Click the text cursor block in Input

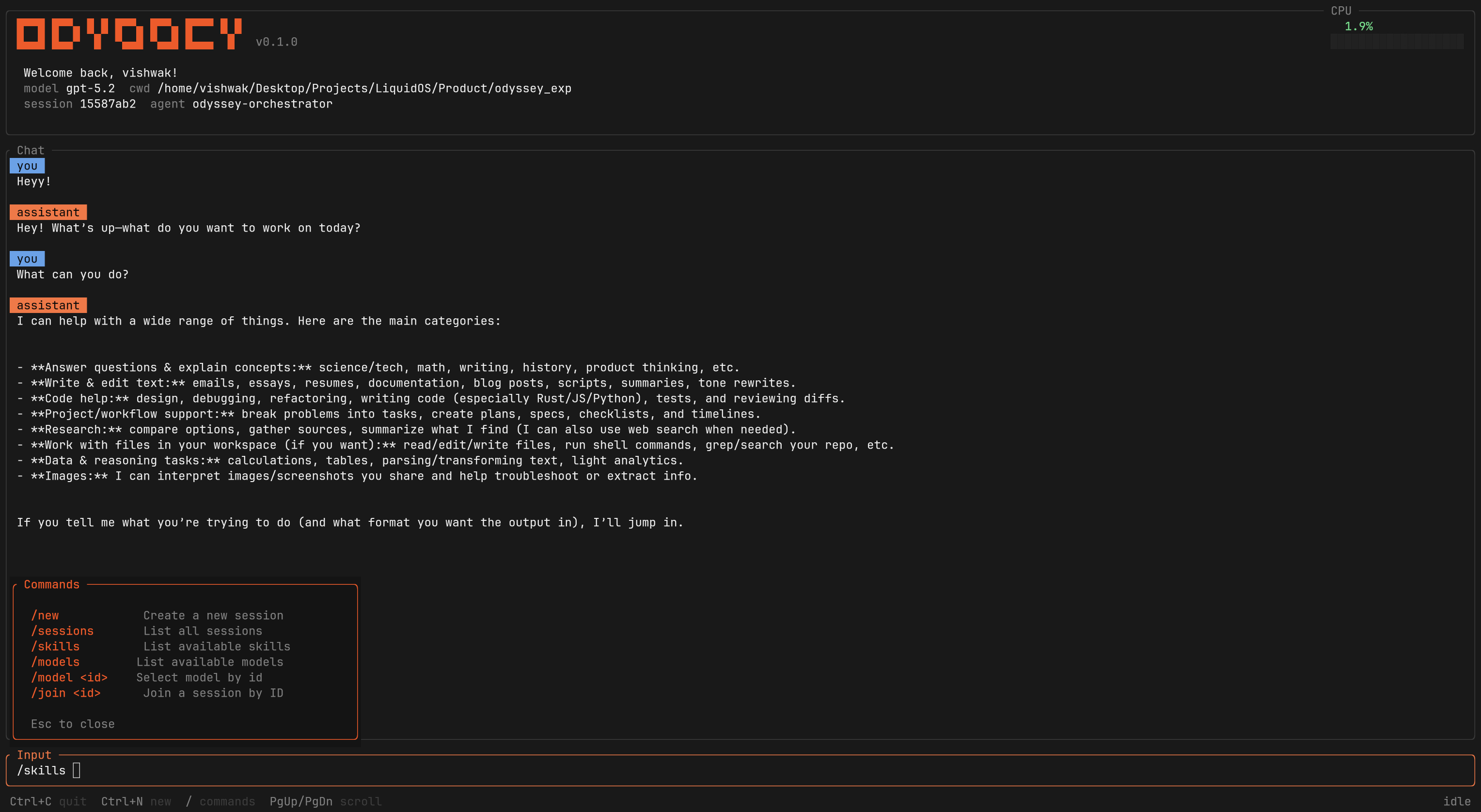coord(77,771)
